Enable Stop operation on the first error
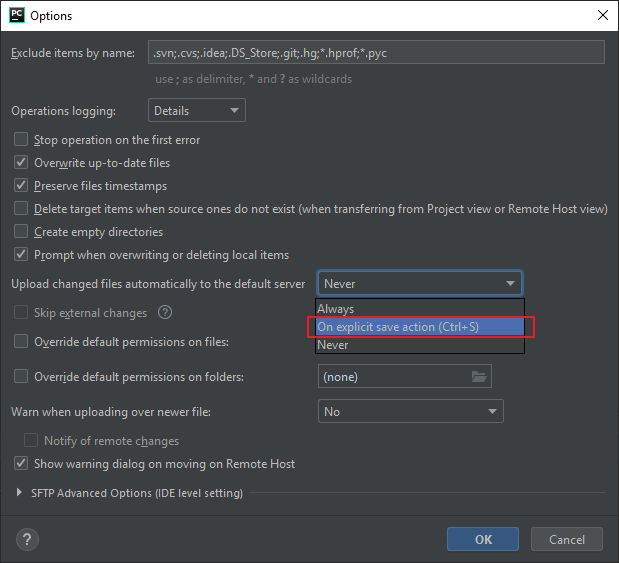The width and height of the screenshot is (619, 563). point(21,139)
